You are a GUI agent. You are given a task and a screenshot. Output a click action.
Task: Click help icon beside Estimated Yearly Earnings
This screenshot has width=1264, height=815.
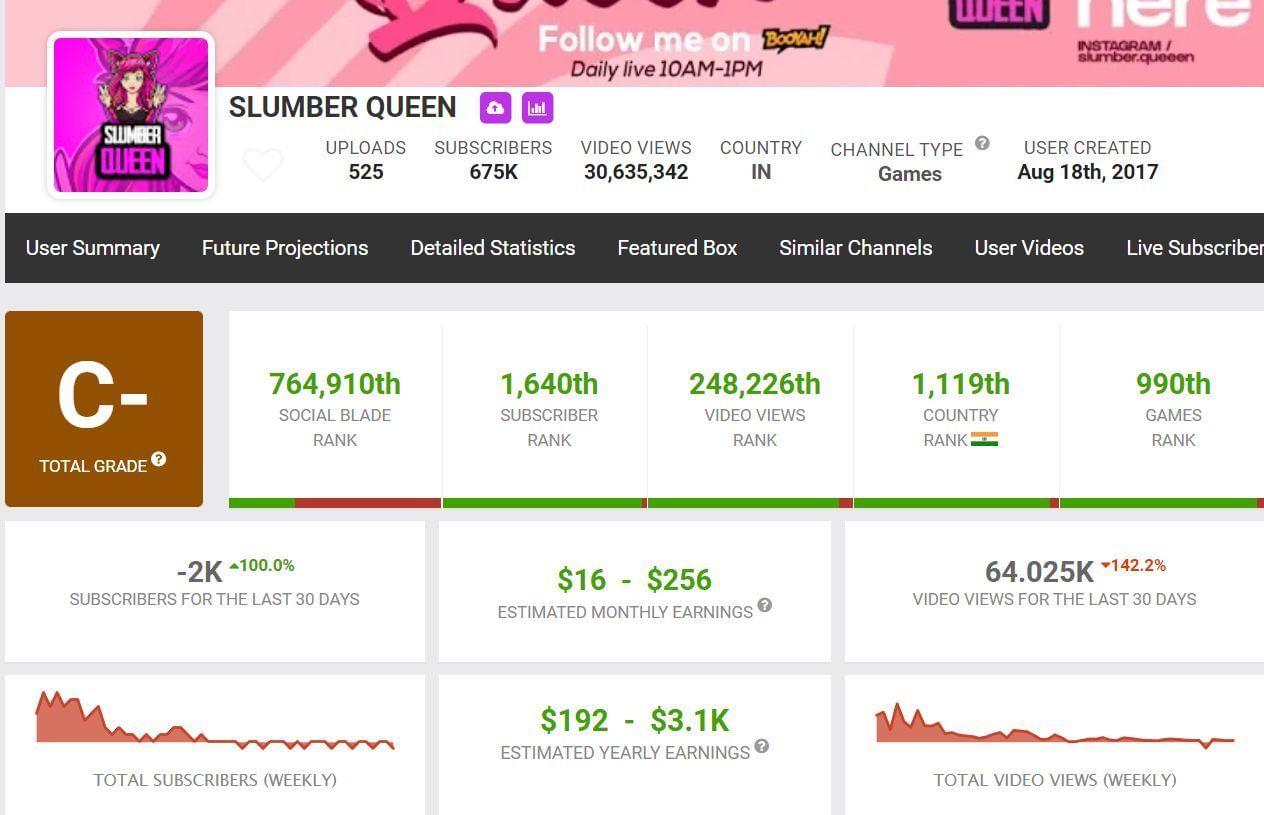(x=761, y=746)
